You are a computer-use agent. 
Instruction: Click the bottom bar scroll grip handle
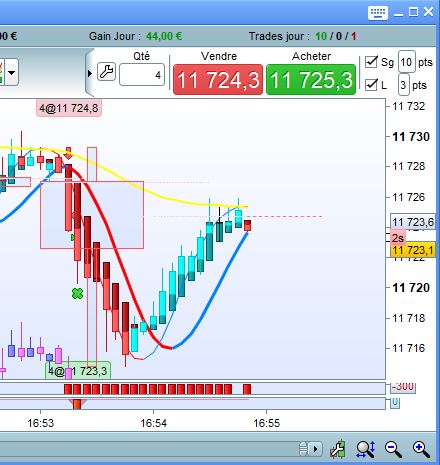(x=303, y=449)
